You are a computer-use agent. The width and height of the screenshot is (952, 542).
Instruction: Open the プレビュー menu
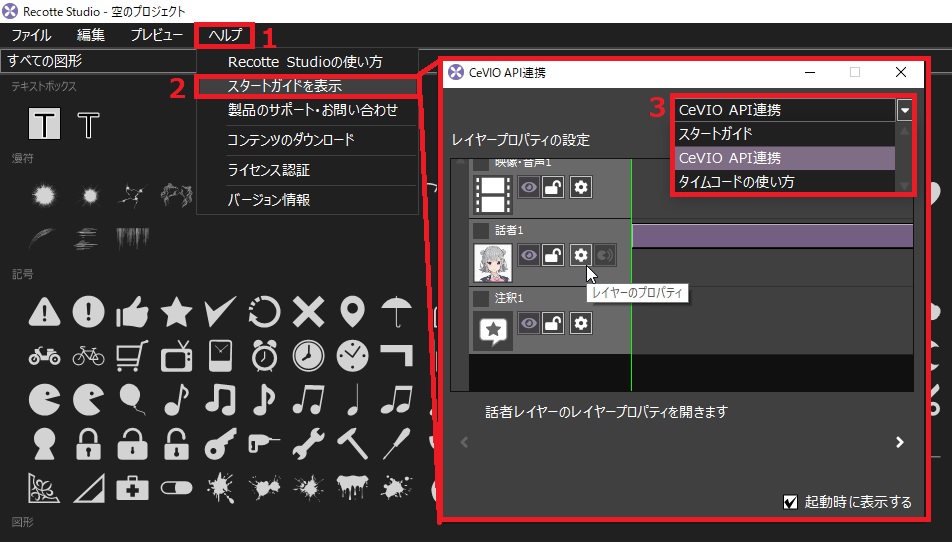pyautogui.click(x=157, y=35)
